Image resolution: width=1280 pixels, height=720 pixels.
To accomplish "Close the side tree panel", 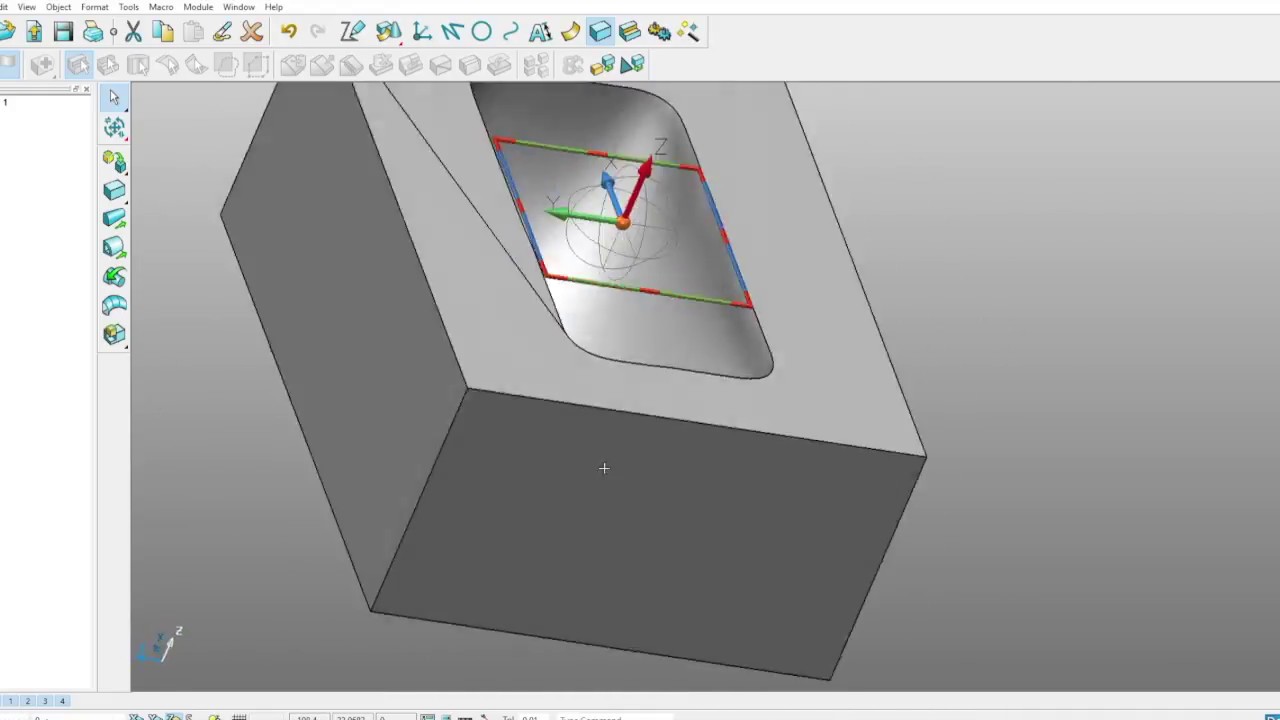I will pos(86,90).
